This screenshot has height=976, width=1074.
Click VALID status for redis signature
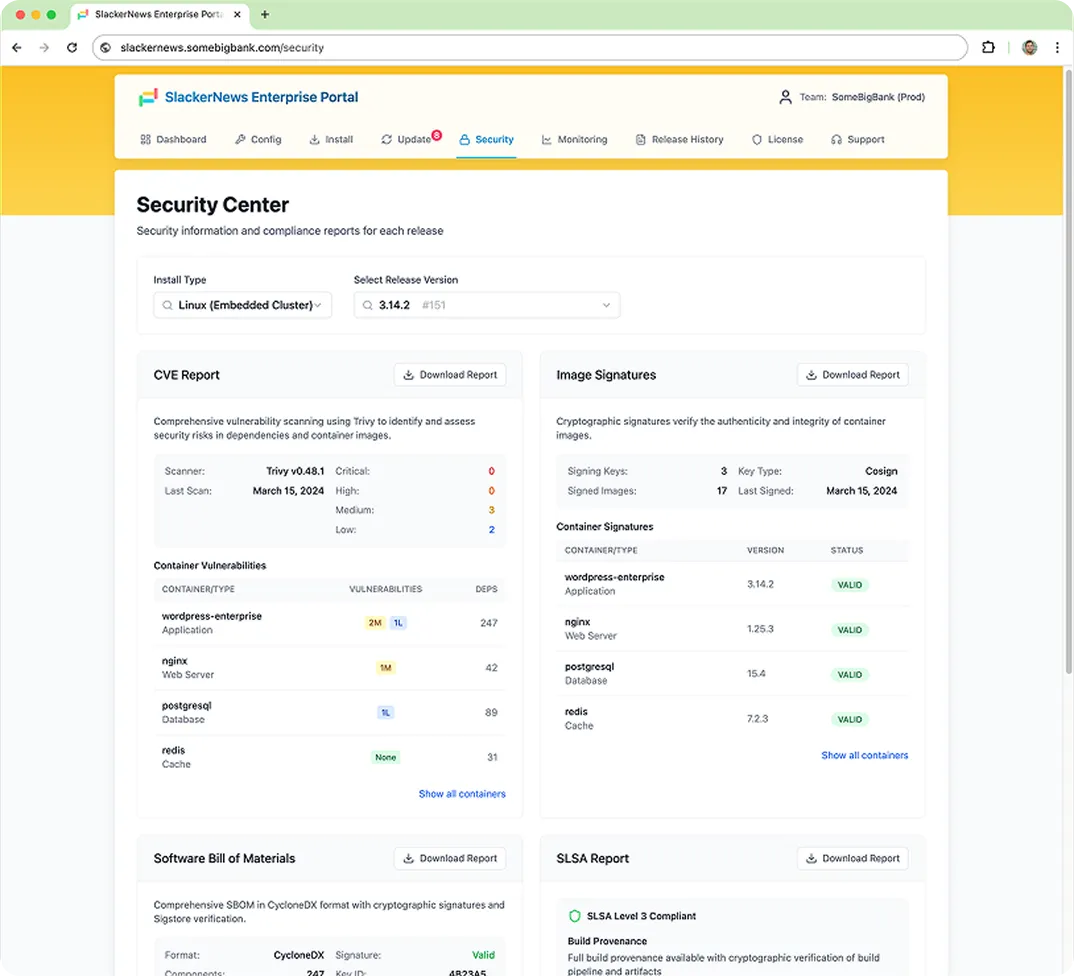click(x=850, y=720)
